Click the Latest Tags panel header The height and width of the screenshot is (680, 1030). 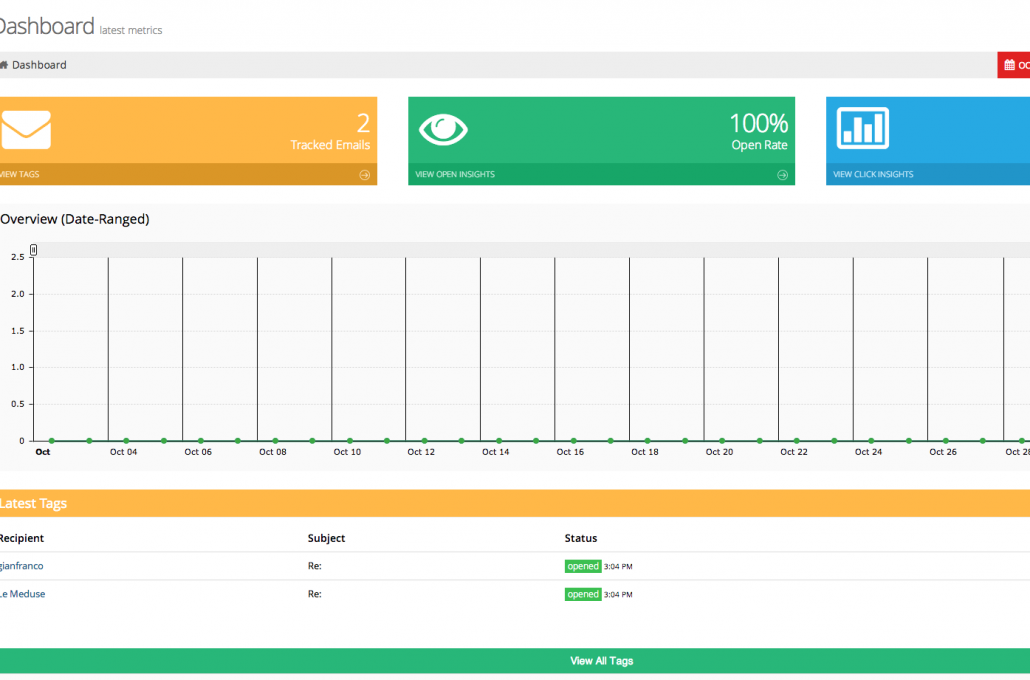[x=515, y=503]
